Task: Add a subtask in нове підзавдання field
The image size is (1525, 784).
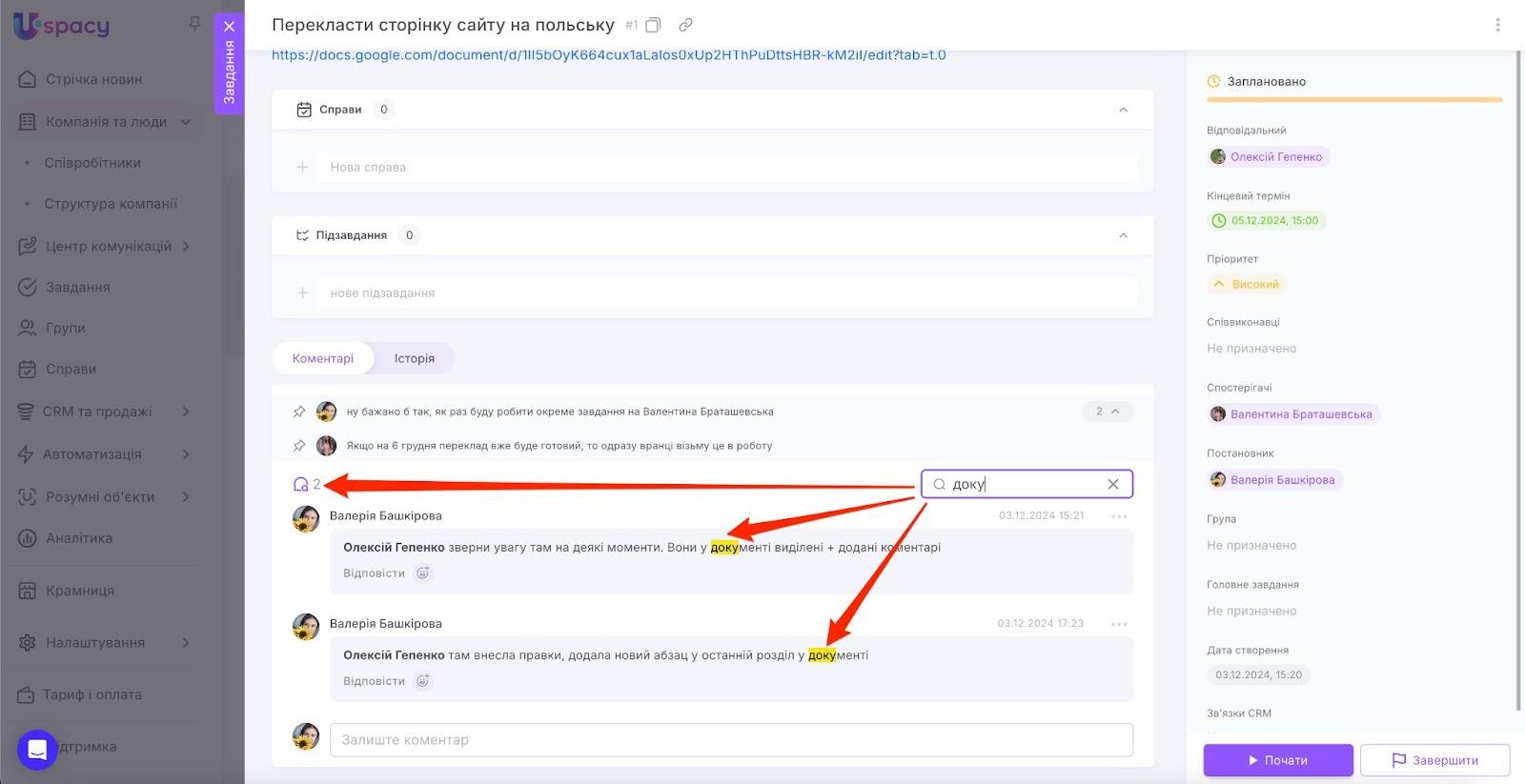Action: (x=726, y=292)
